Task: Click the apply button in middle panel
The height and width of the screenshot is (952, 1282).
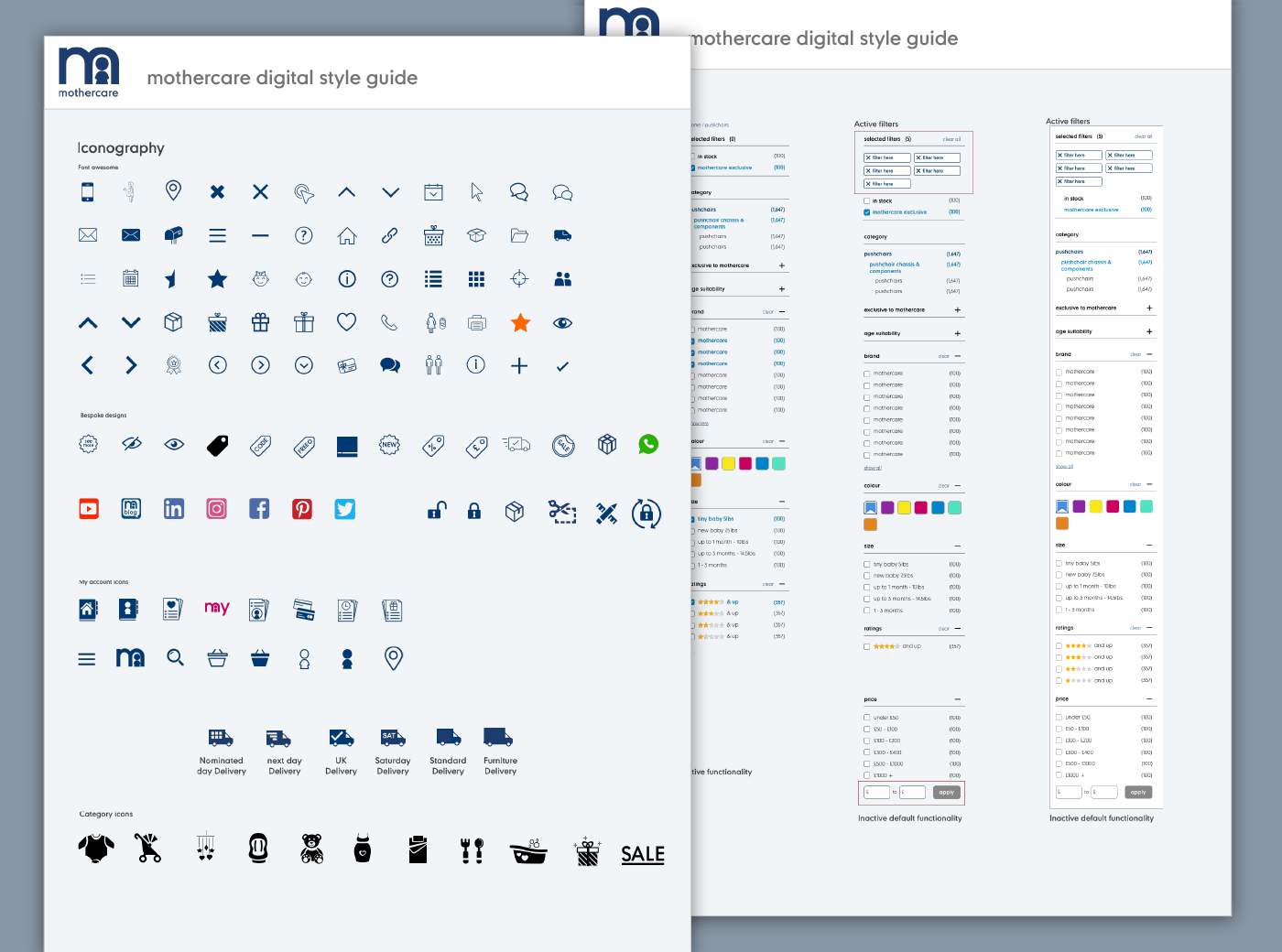Action: (947, 793)
